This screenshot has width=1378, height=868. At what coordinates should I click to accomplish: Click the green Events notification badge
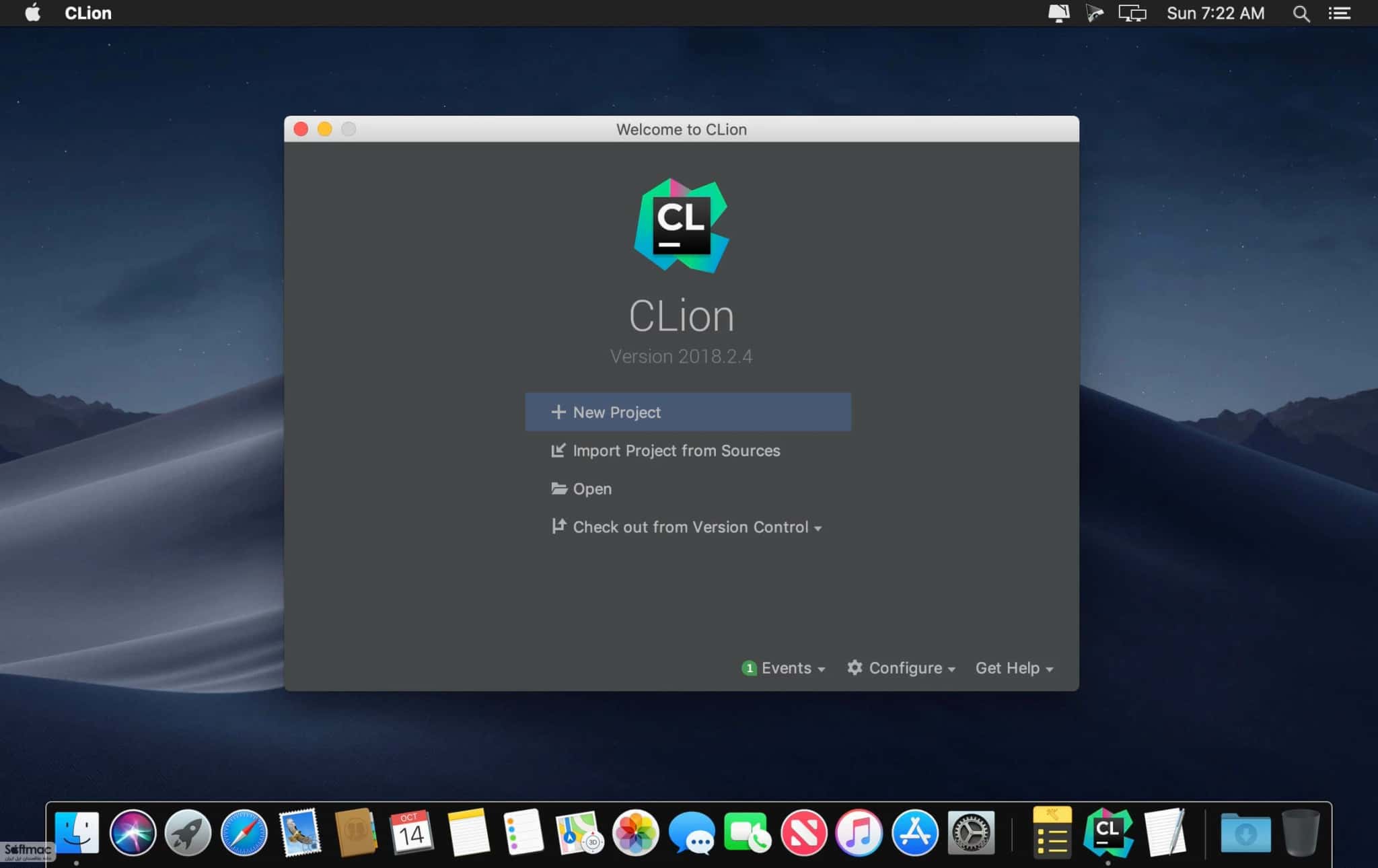(x=749, y=668)
